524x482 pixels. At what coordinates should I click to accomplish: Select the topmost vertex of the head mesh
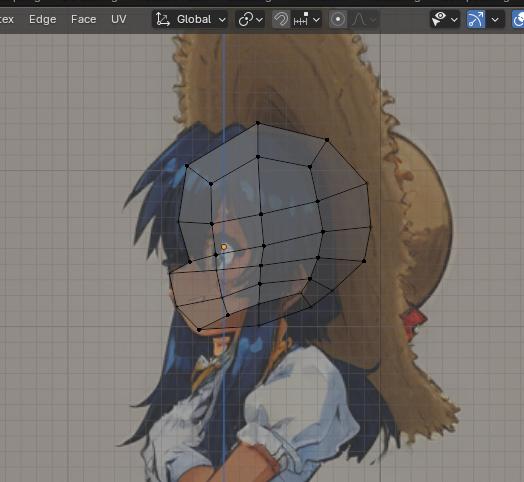pyautogui.click(x=258, y=123)
